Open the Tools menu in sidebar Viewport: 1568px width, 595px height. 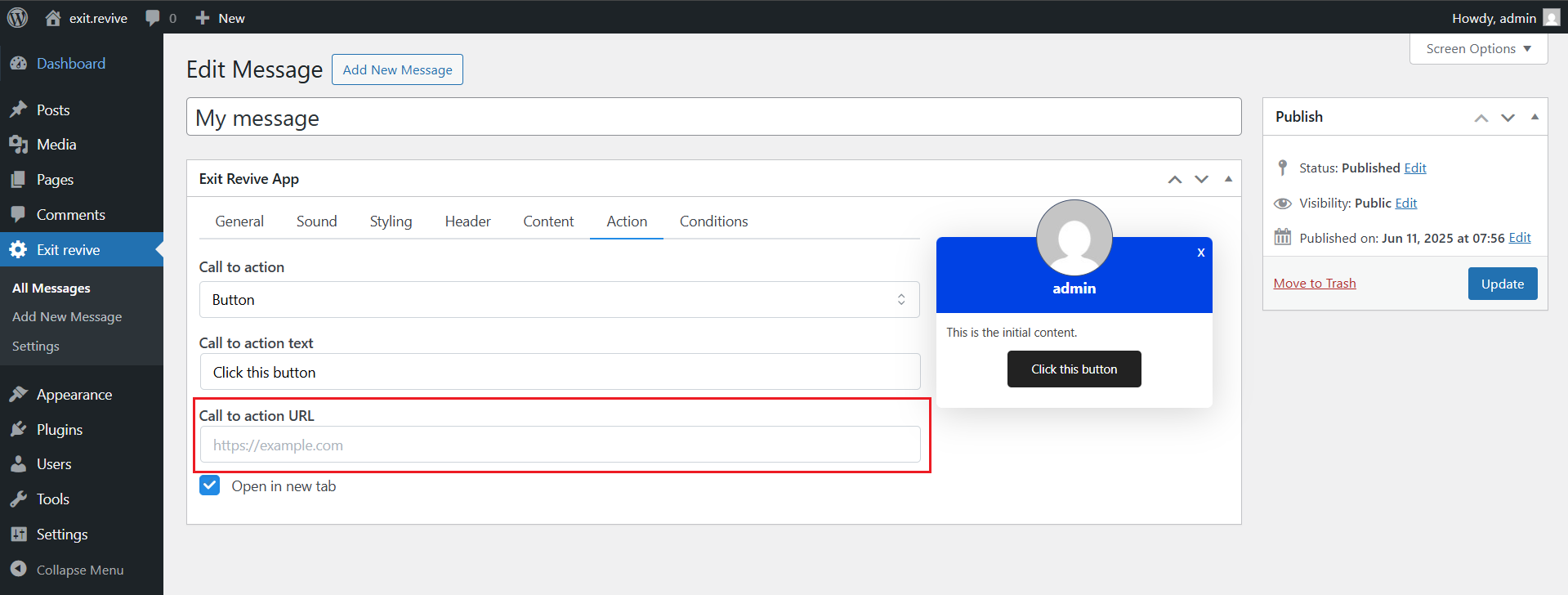point(52,499)
